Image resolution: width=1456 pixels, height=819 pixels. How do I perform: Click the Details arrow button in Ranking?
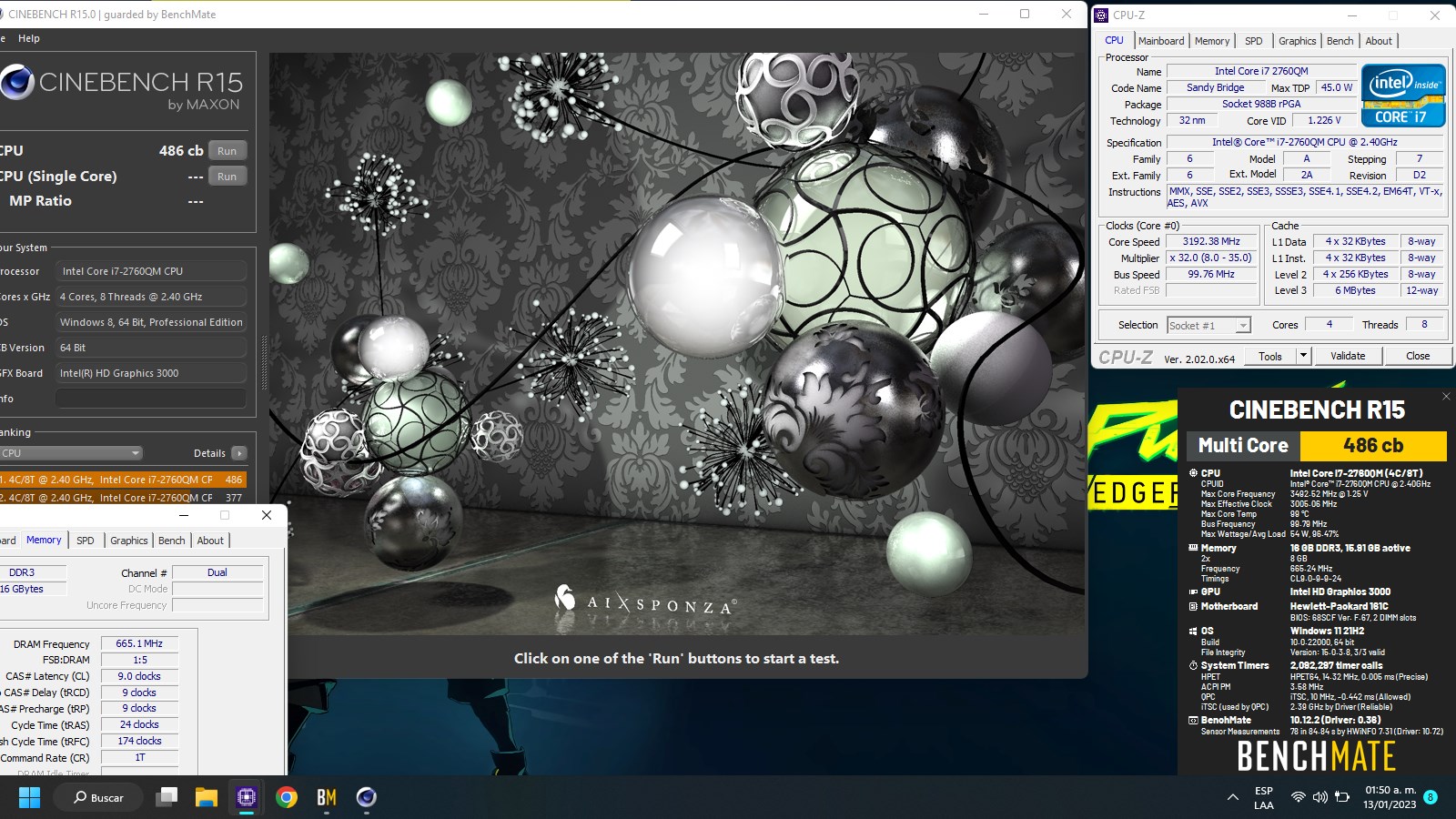point(239,453)
